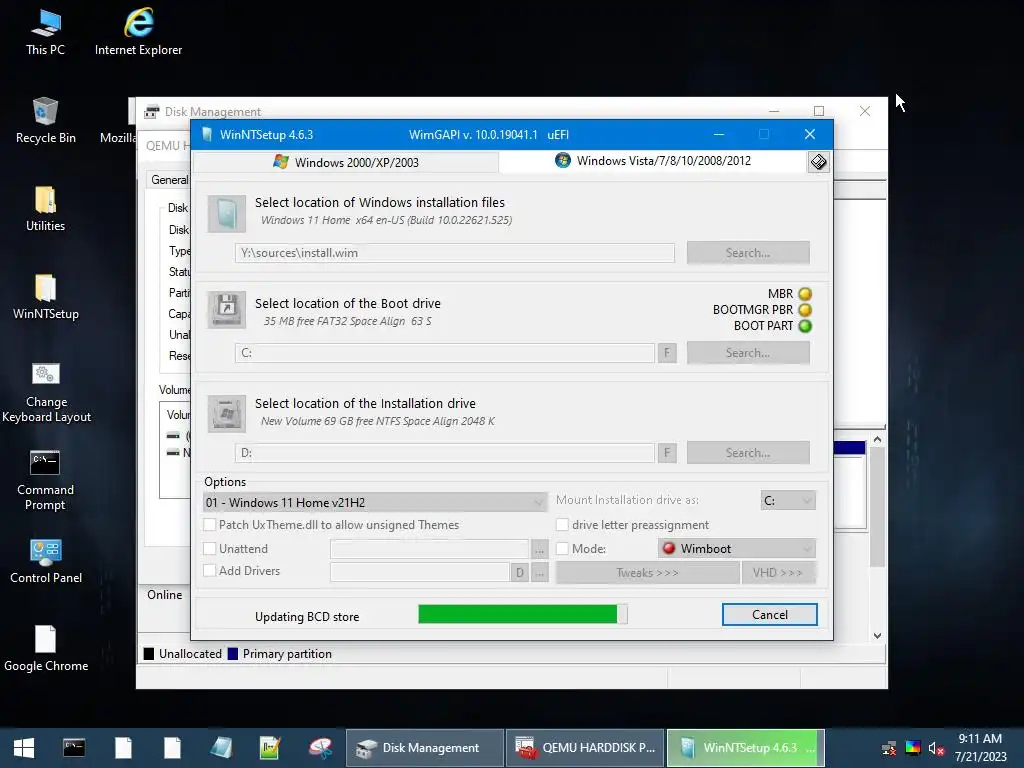Open the Mount Installation drive letter dropdown
Image resolution: width=1024 pixels, height=768 pixels.
(788, 500)
